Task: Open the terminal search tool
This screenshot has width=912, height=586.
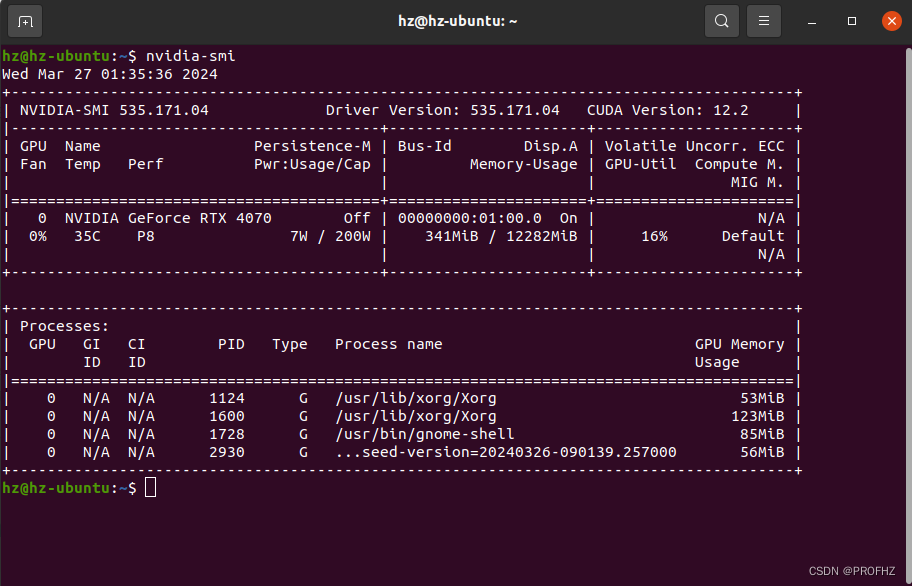Action: click(x=722, y=22)
